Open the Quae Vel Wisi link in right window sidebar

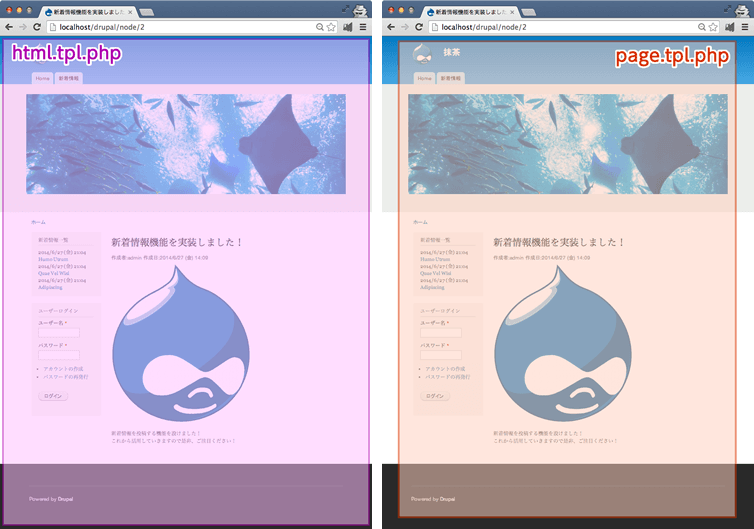(436, 273)
